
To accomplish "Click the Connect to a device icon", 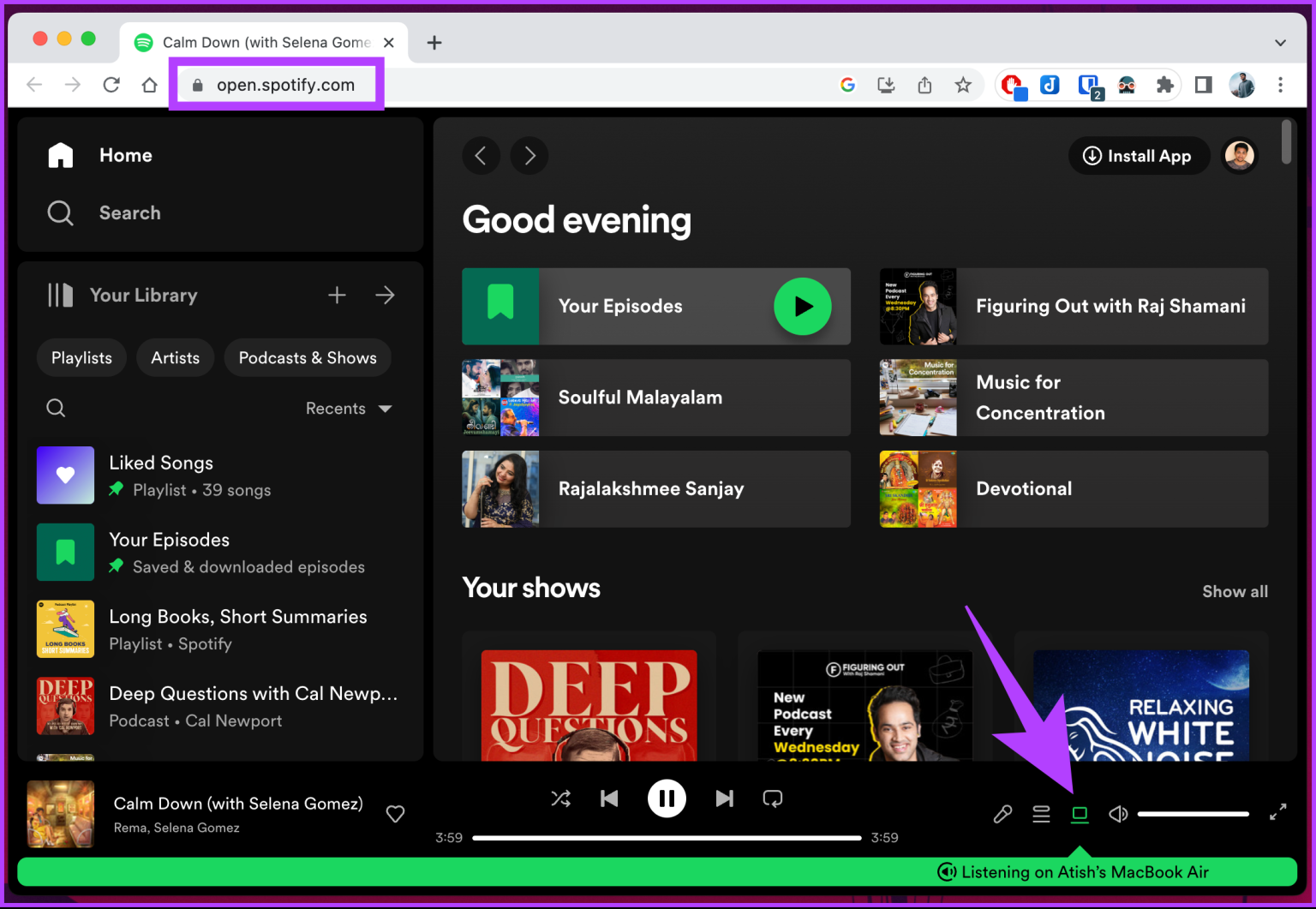I will pos(1080,814).
